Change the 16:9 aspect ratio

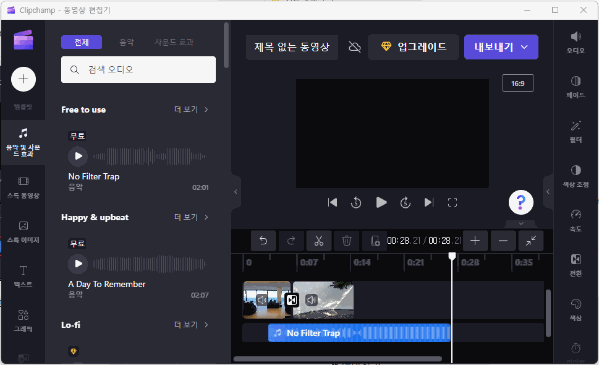[x=518, y=83]
